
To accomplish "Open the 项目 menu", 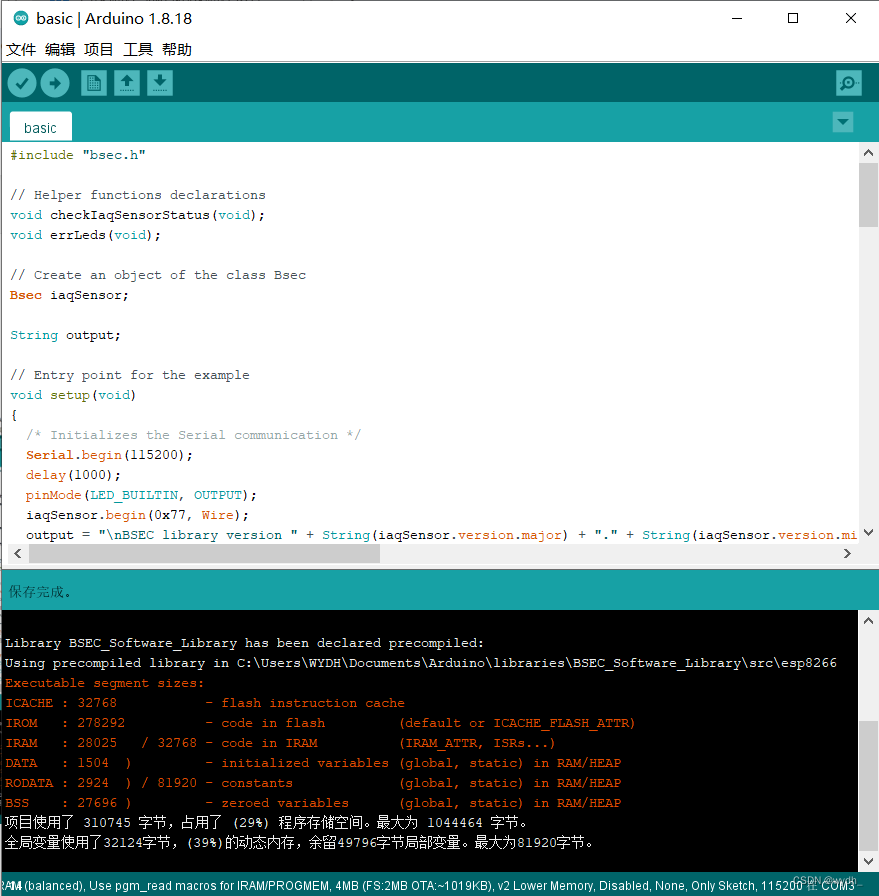I will (98, 49).
